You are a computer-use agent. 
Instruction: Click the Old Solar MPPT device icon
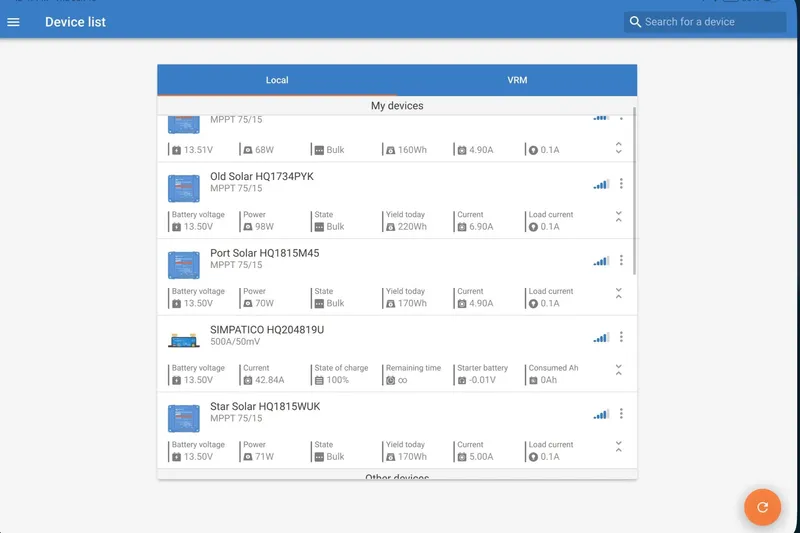[x=183, y=187]
